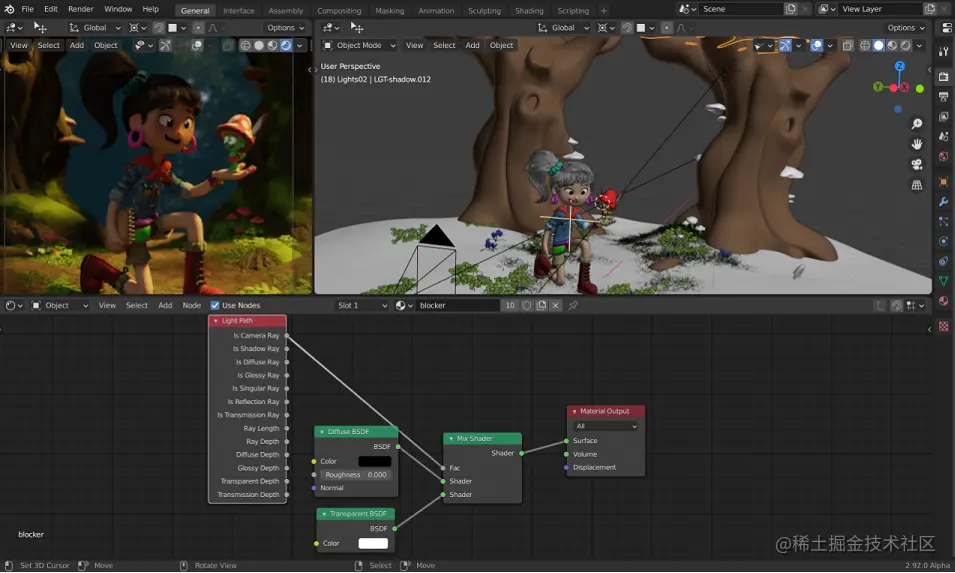
Task: Switch to the Animation workspace tab
Action: click(435, 11)
